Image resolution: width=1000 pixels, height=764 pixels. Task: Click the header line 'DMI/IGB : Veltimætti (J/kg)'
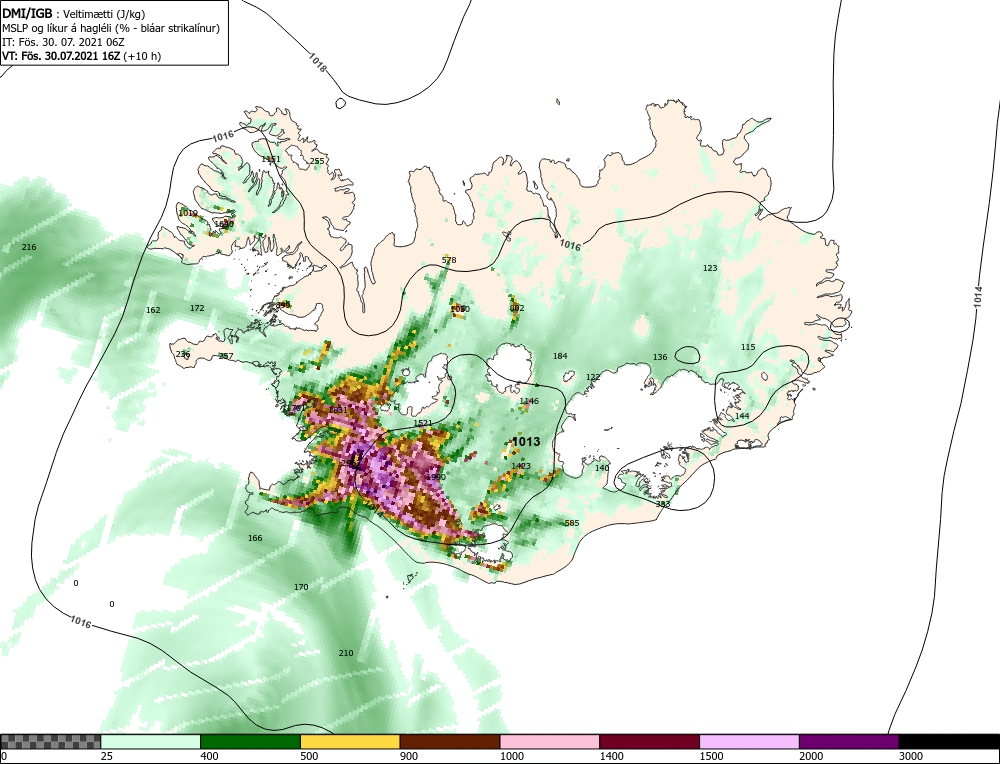pyautogui.click(x=73, y=13)
